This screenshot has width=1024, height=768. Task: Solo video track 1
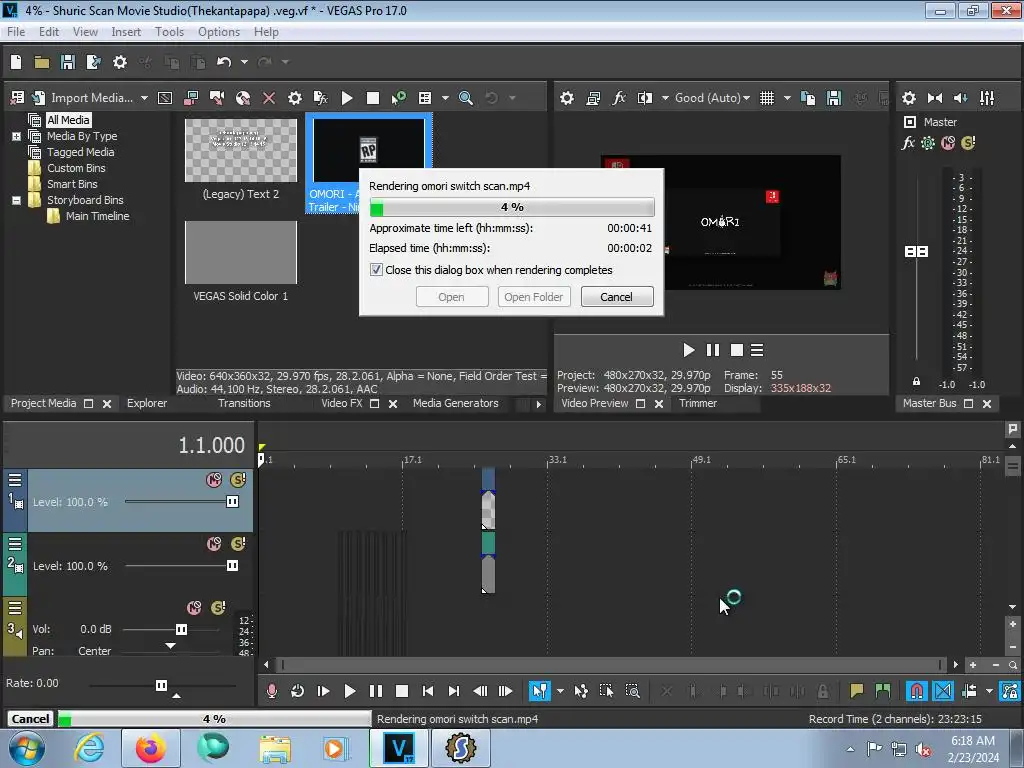(x=238, y=480)
